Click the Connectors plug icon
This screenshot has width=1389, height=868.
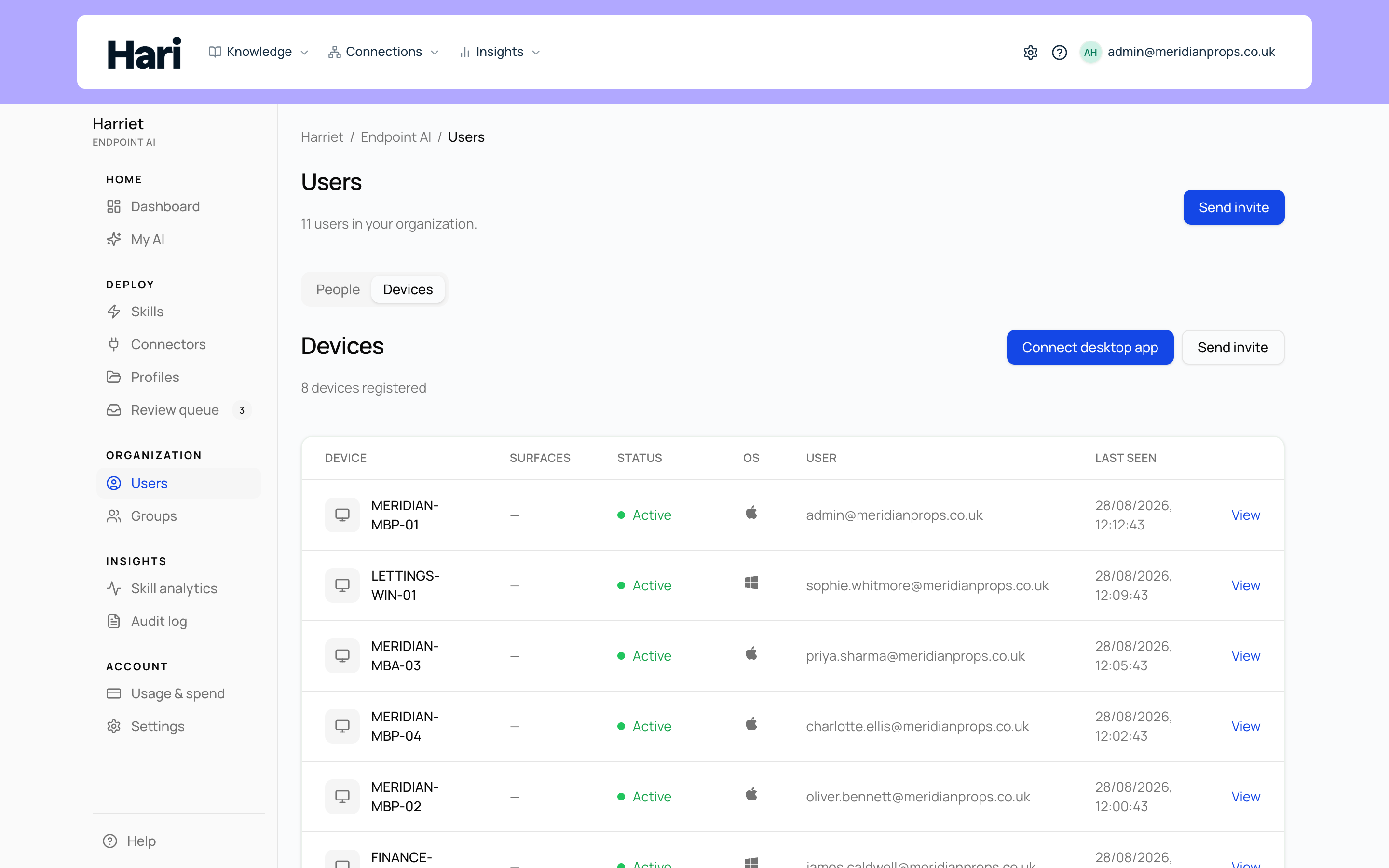click(114, 344)
